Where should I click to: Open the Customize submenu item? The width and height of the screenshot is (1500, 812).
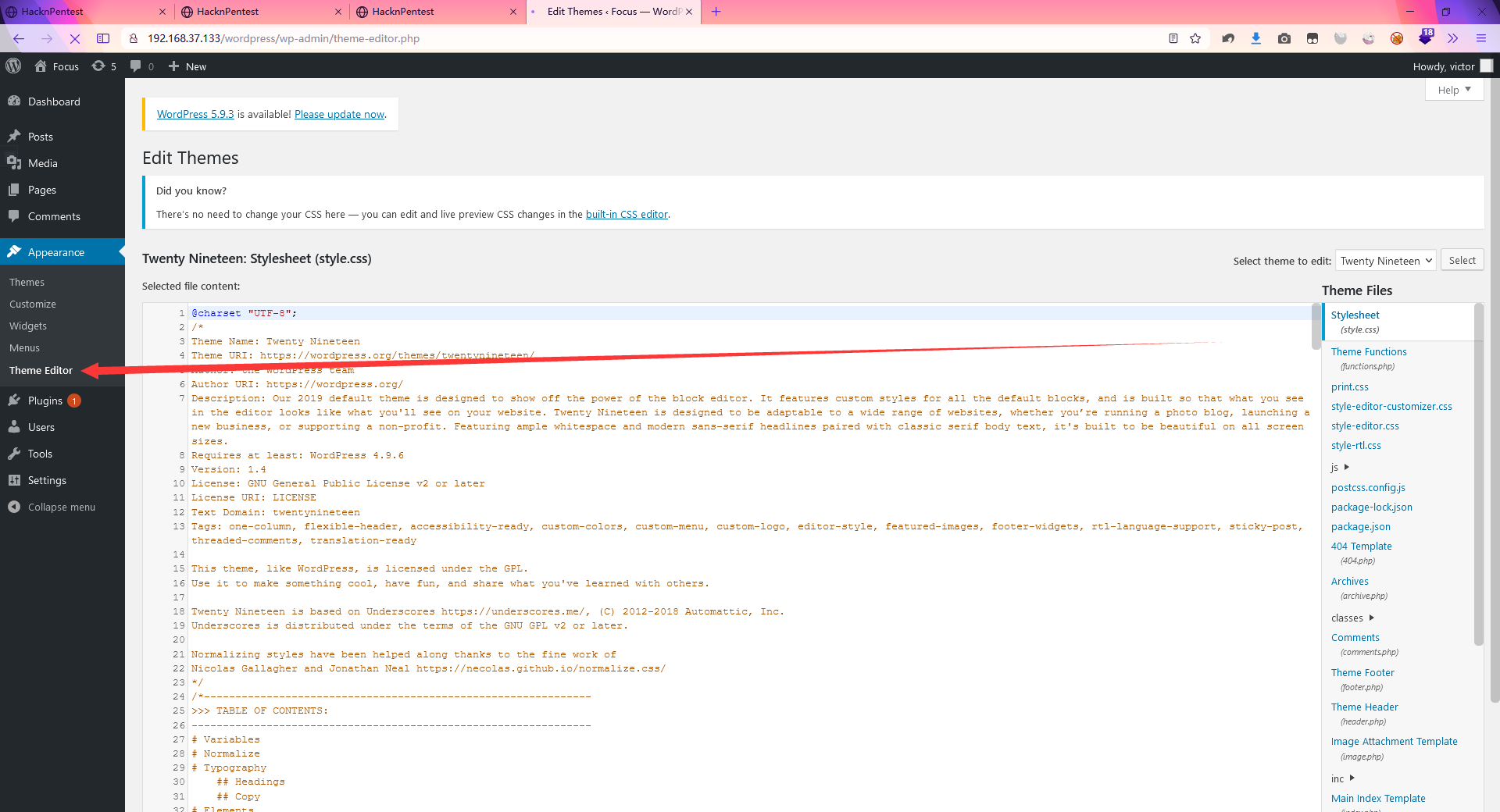pos(33,304)
